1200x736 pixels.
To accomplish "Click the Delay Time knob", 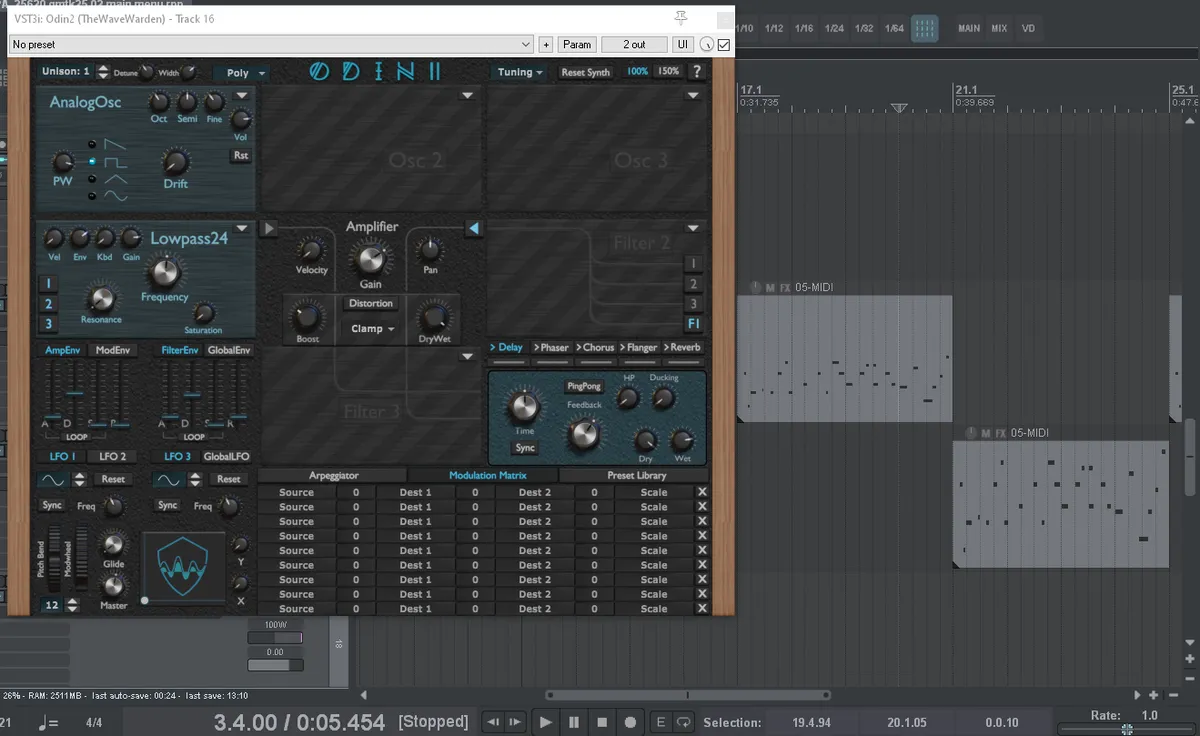I will tap(524, 407).
